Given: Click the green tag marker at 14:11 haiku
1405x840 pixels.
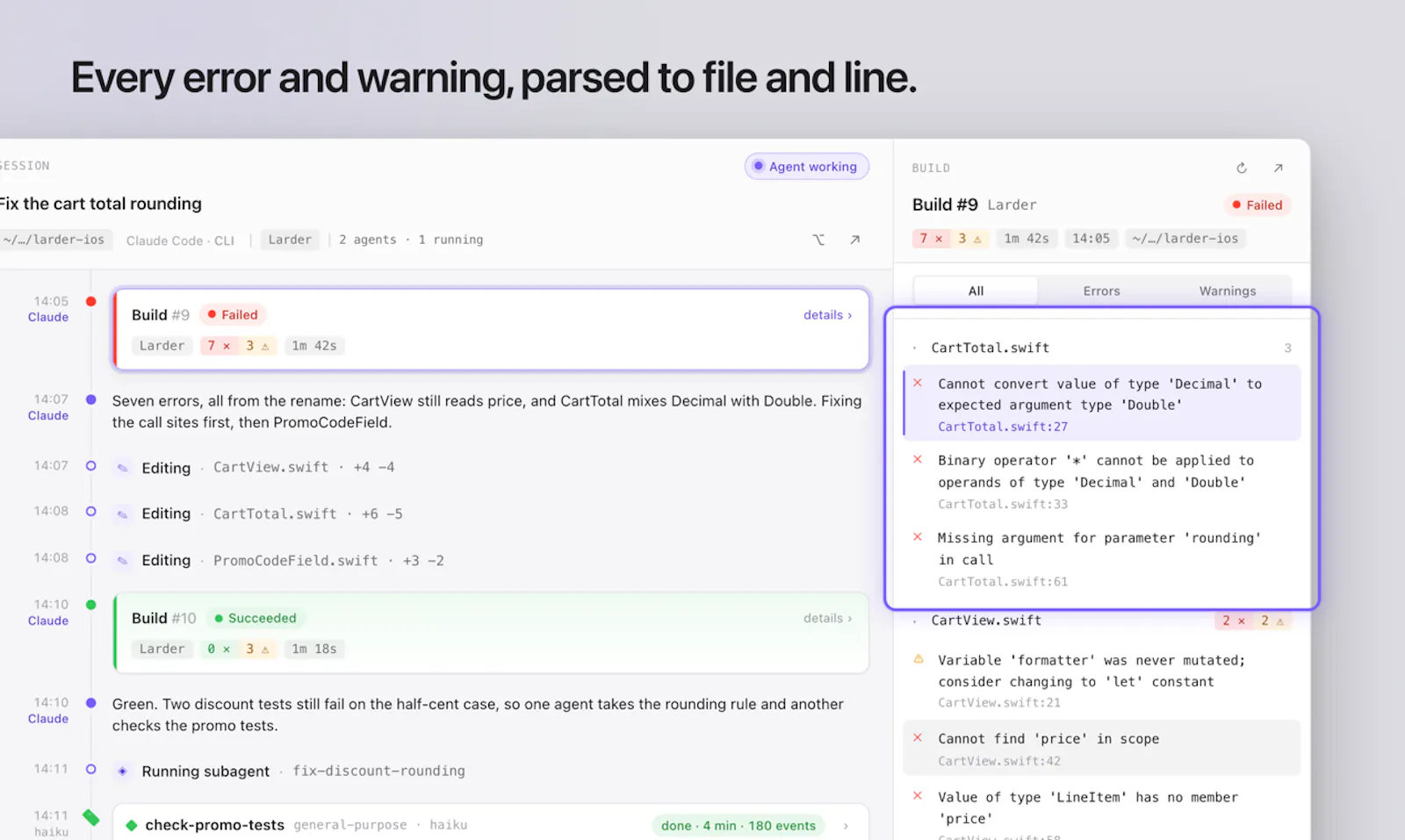Looking at the screenshot, I should click(x=91, y=817).
